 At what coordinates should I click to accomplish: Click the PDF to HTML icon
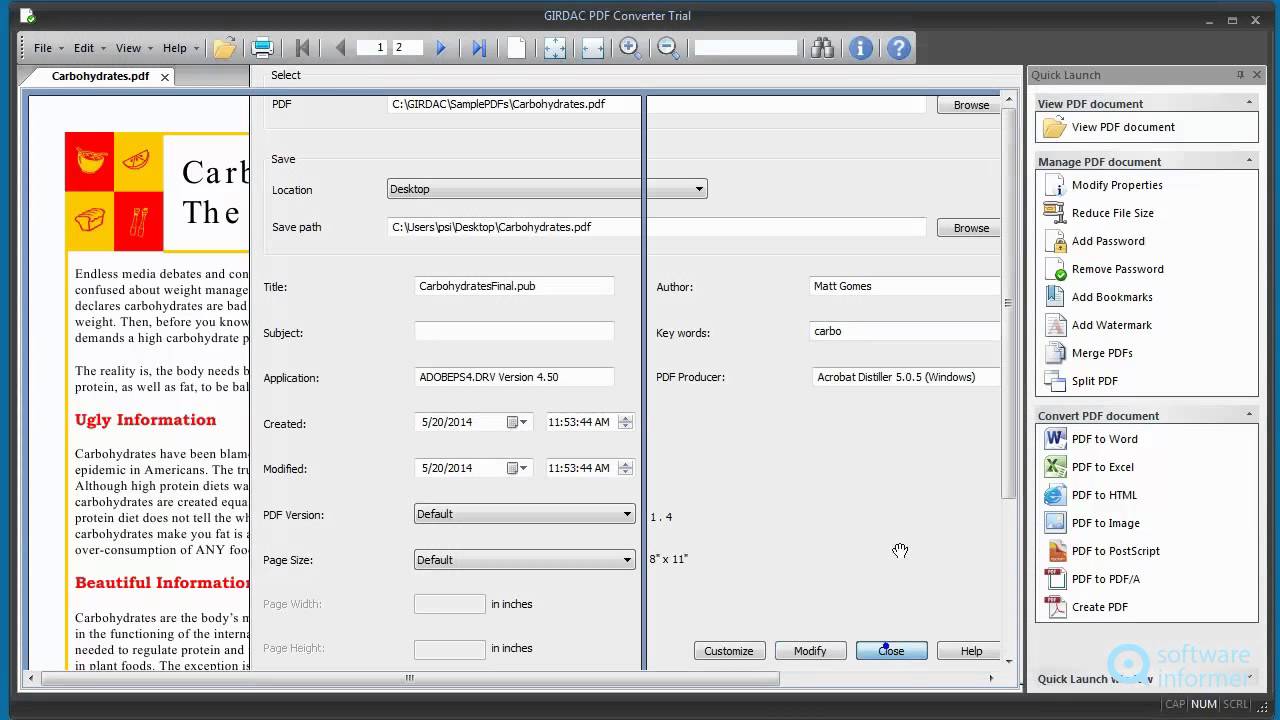[x=1055, y=495]
